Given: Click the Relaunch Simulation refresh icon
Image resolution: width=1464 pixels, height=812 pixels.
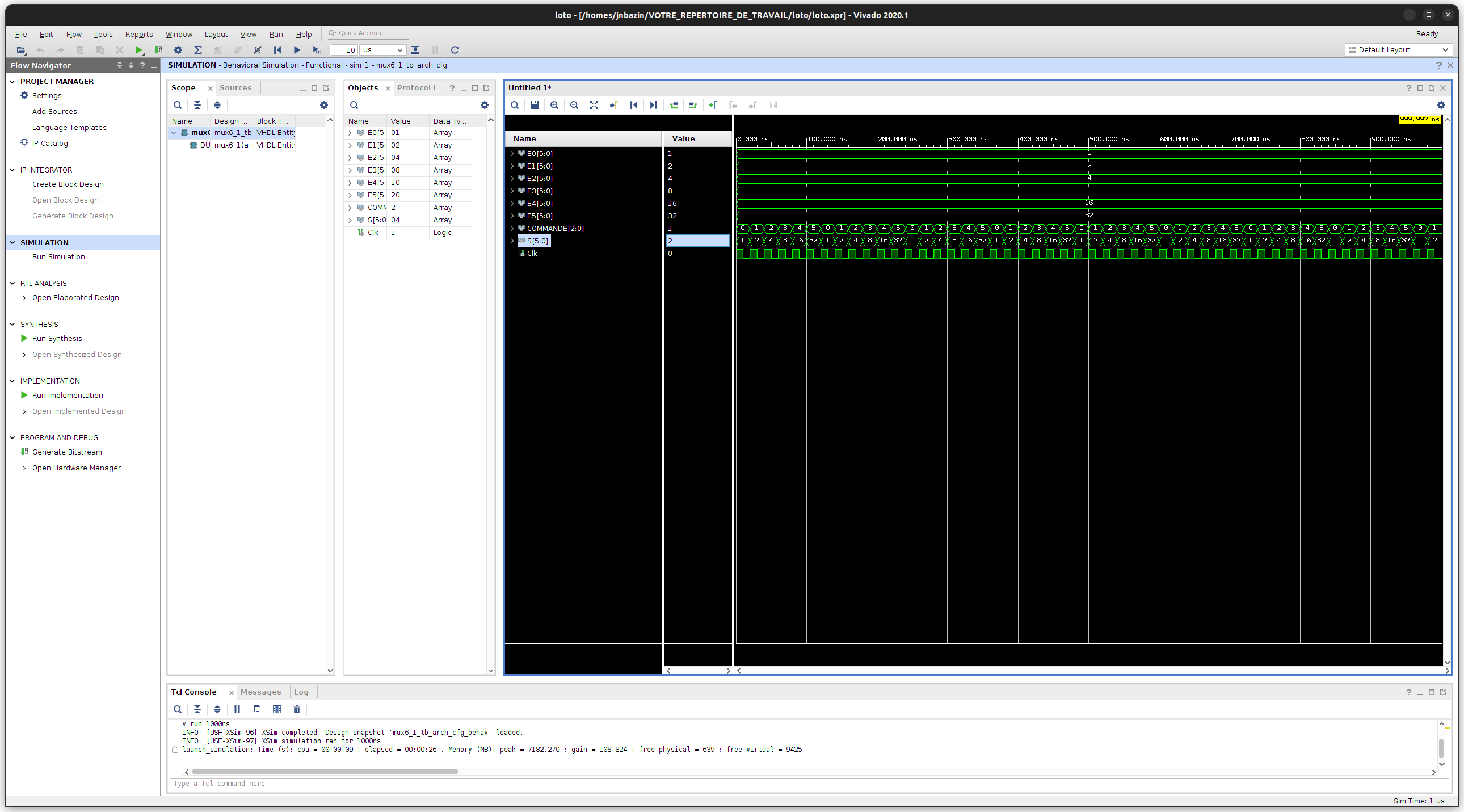Looking at the screenshot, I should 455,50.
